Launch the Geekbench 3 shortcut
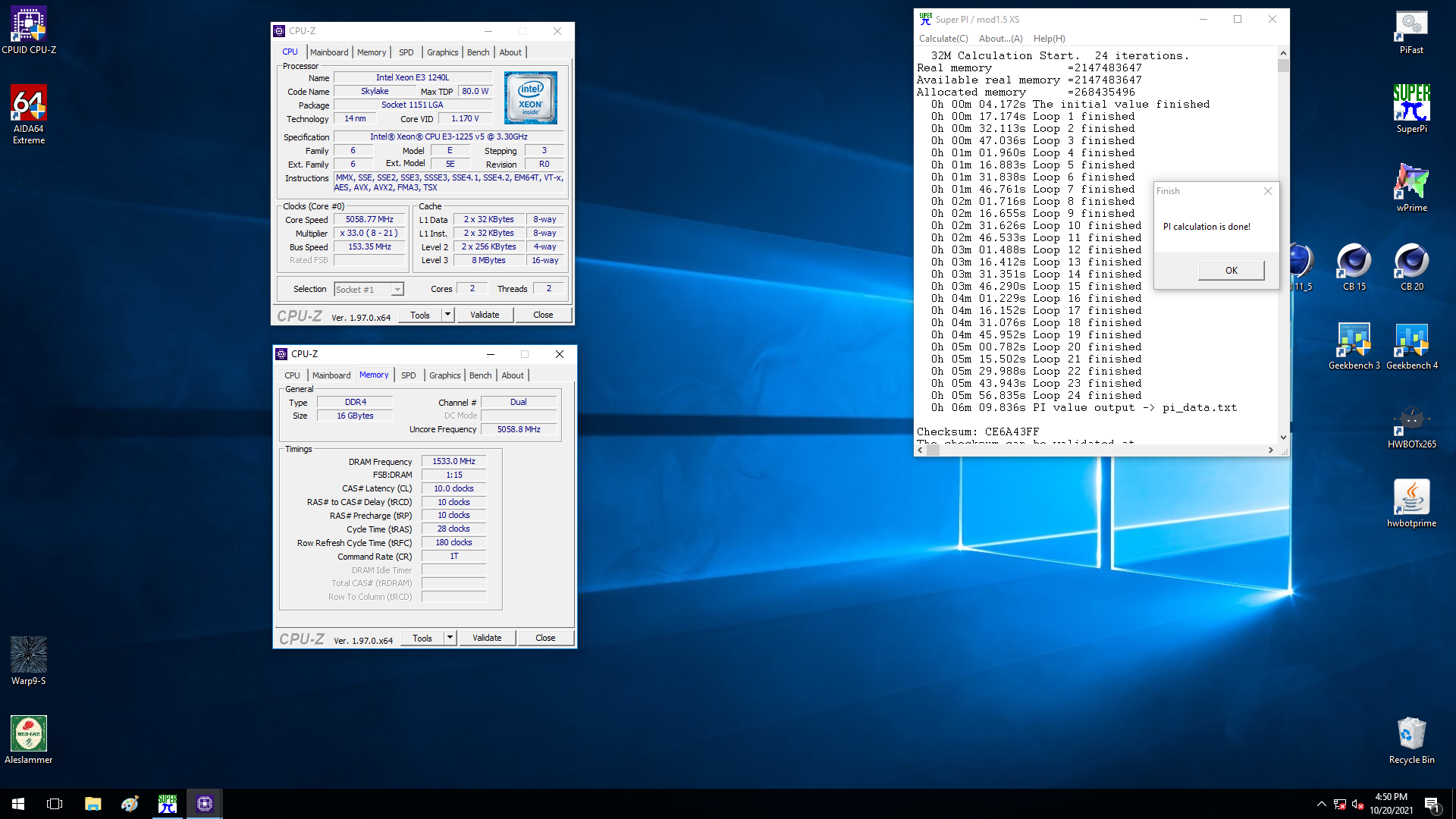 point(1354,347)
